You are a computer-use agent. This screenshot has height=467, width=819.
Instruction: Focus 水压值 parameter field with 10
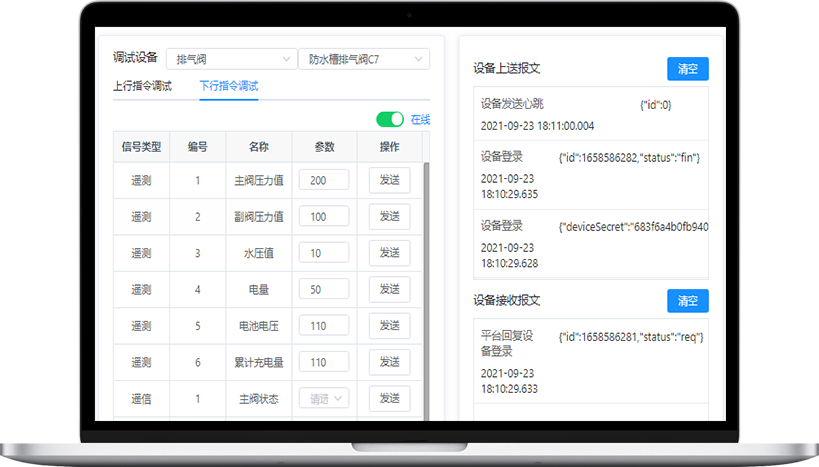pos(324,253)
